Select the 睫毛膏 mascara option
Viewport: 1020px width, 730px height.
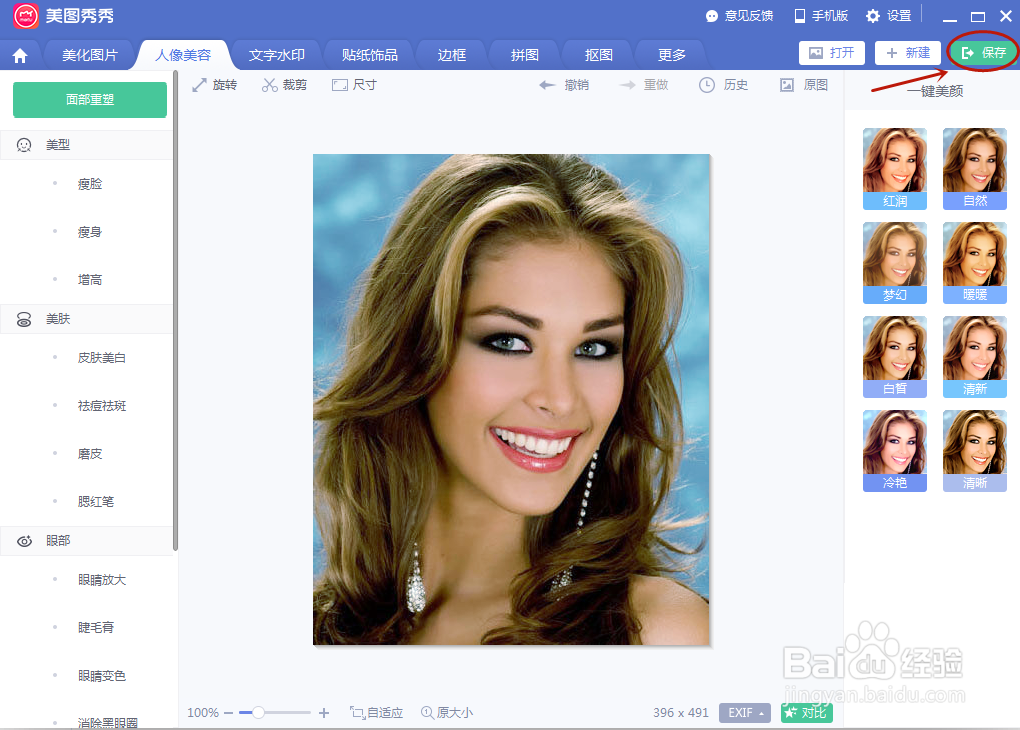(96, 628)
